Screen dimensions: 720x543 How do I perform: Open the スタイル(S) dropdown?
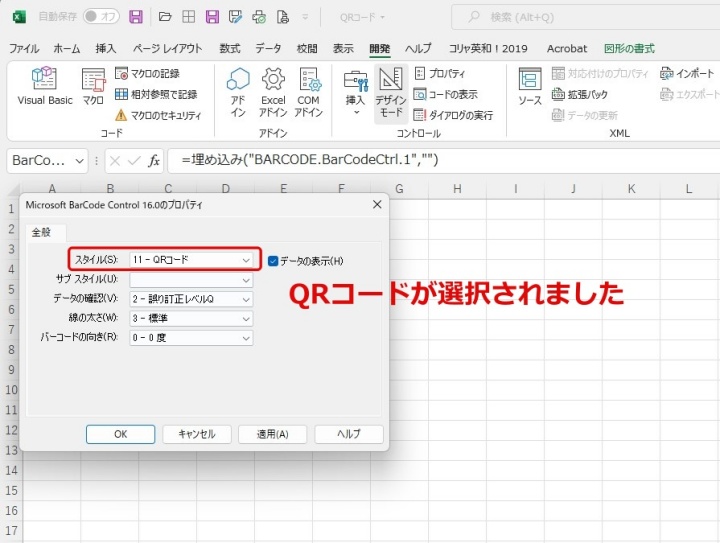coord(191,259)
